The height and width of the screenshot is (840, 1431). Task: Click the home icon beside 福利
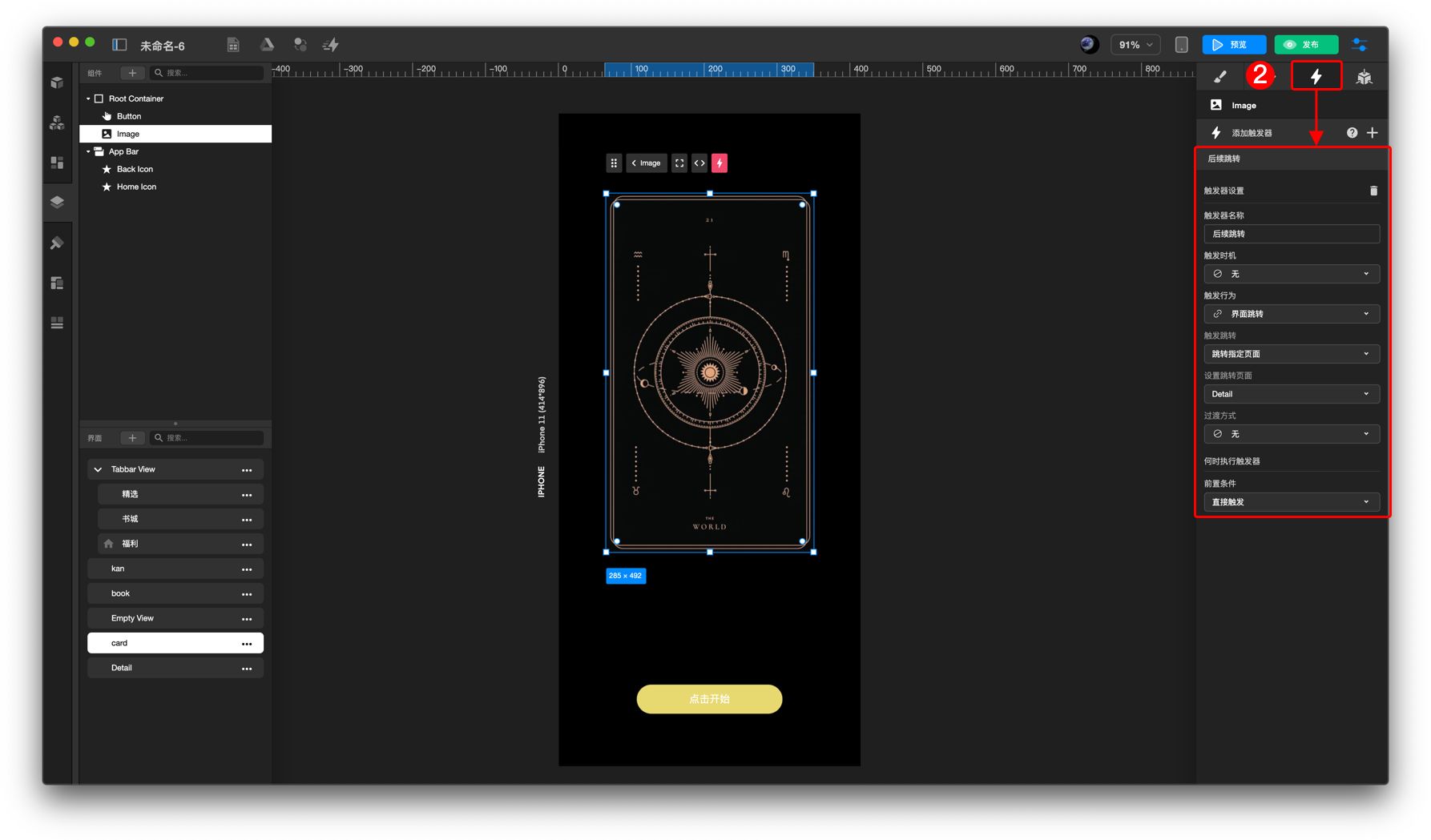tap(109, 544)
